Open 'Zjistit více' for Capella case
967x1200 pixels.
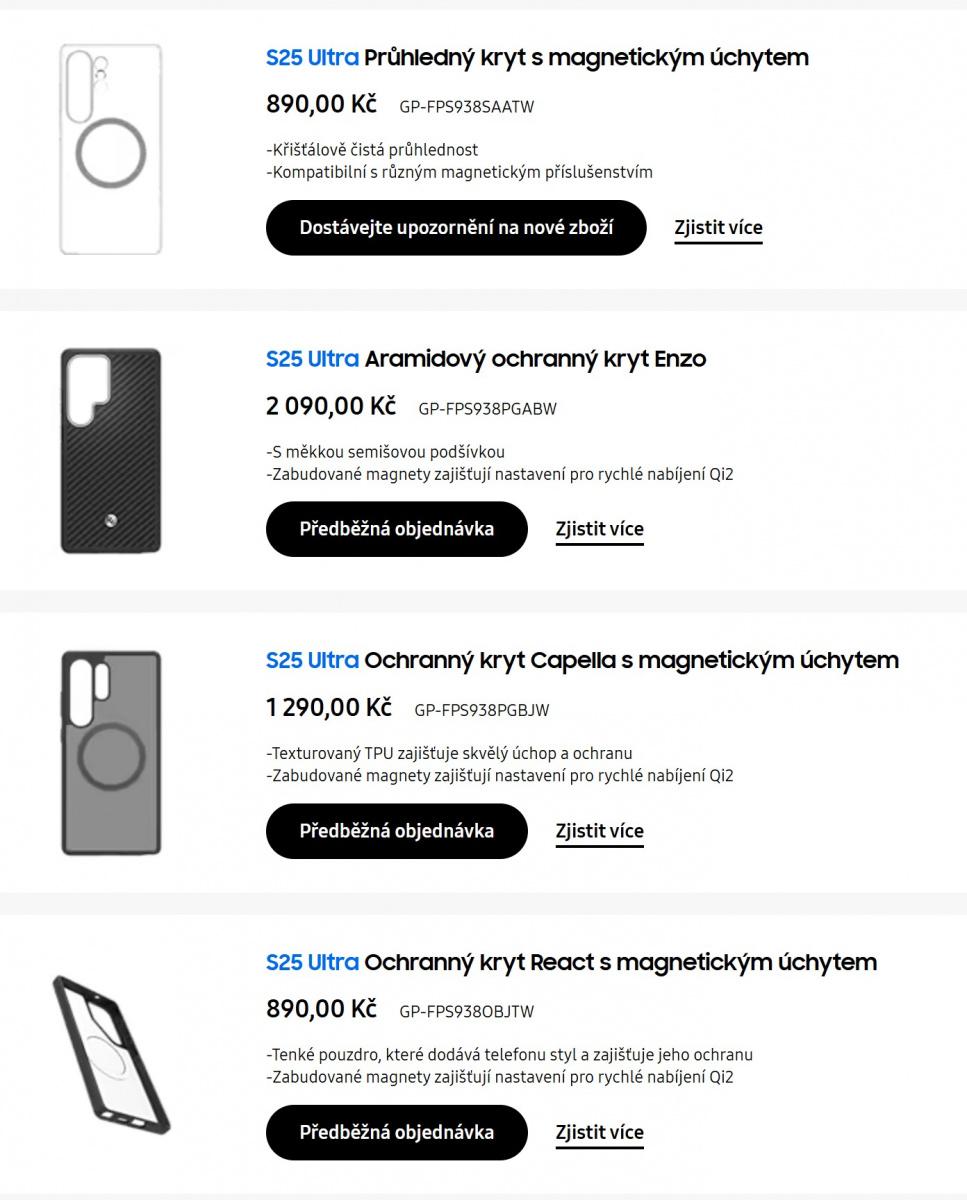tap(599, 832)
